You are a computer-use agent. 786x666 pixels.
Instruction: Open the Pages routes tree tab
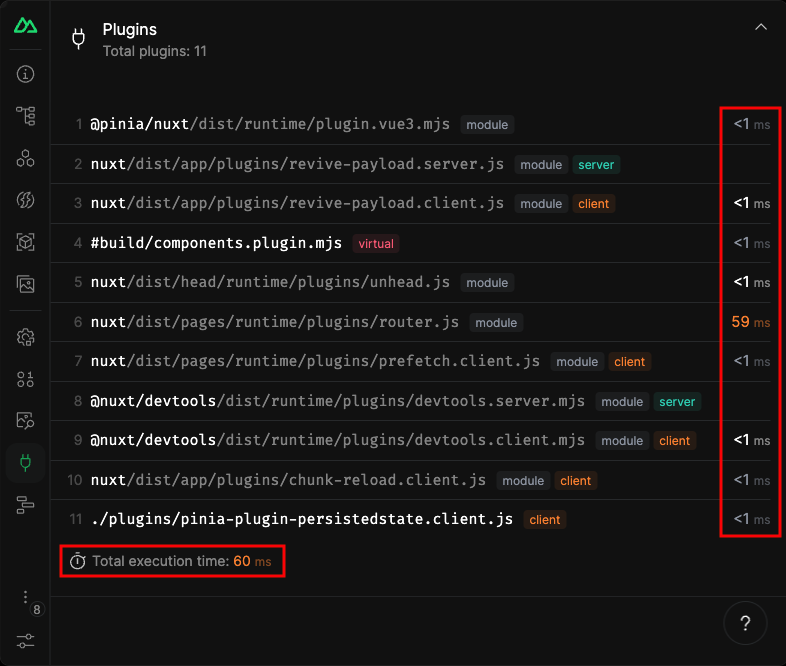(x=26, y=116)
